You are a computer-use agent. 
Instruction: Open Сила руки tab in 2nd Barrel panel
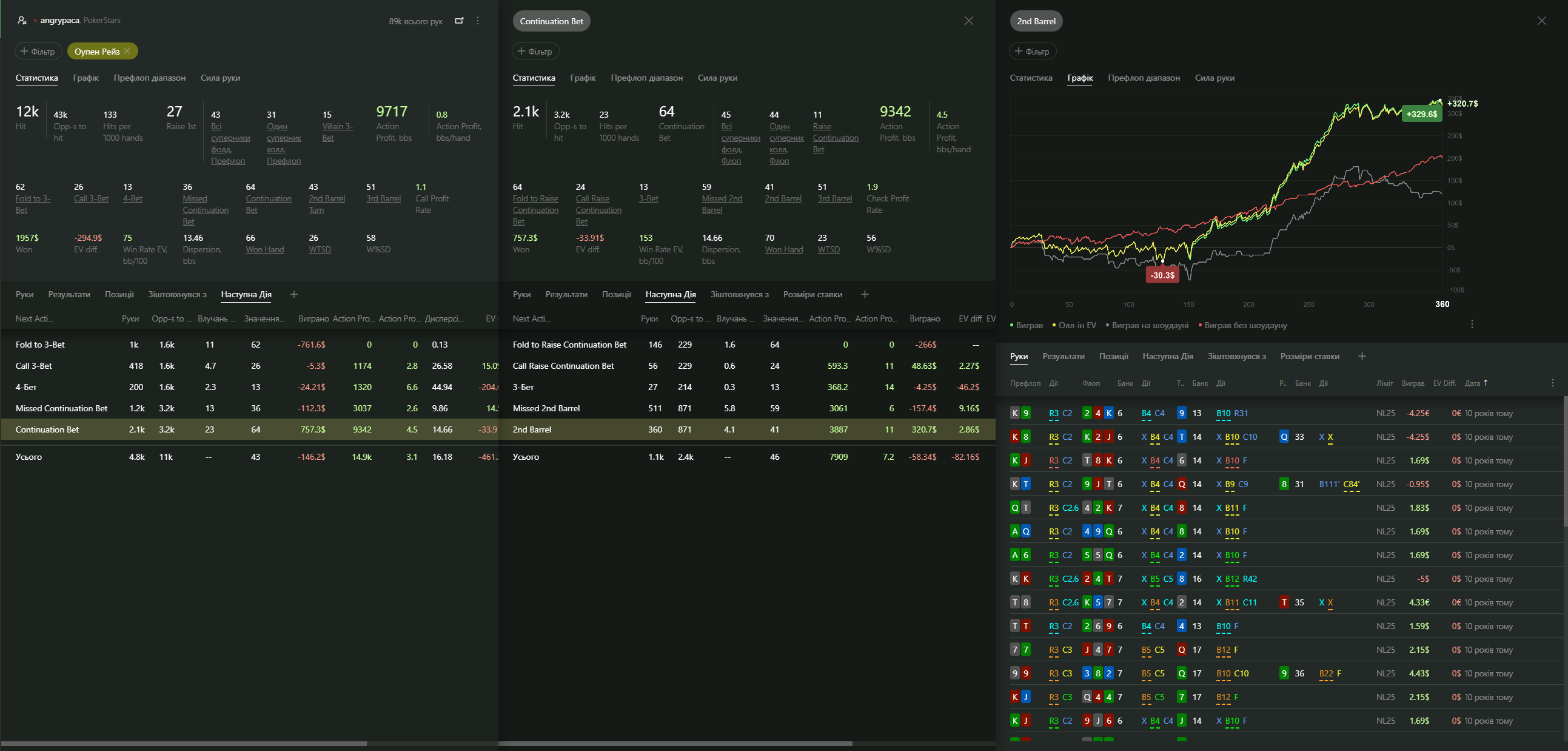pyautogui.click(x=1215, y=78)
